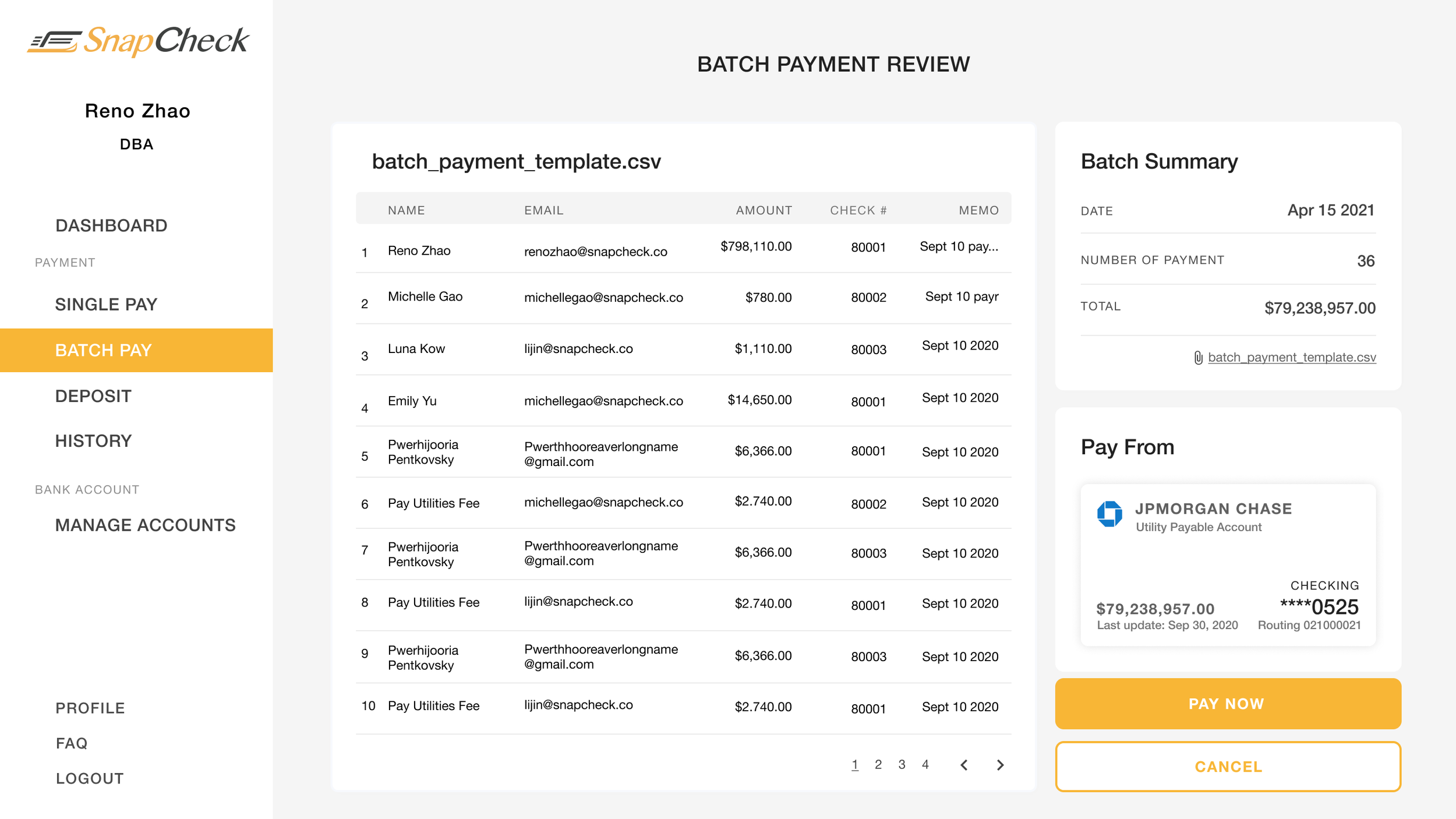
Task: Select the Utility Payable Account card
Action: [1228, 564]
